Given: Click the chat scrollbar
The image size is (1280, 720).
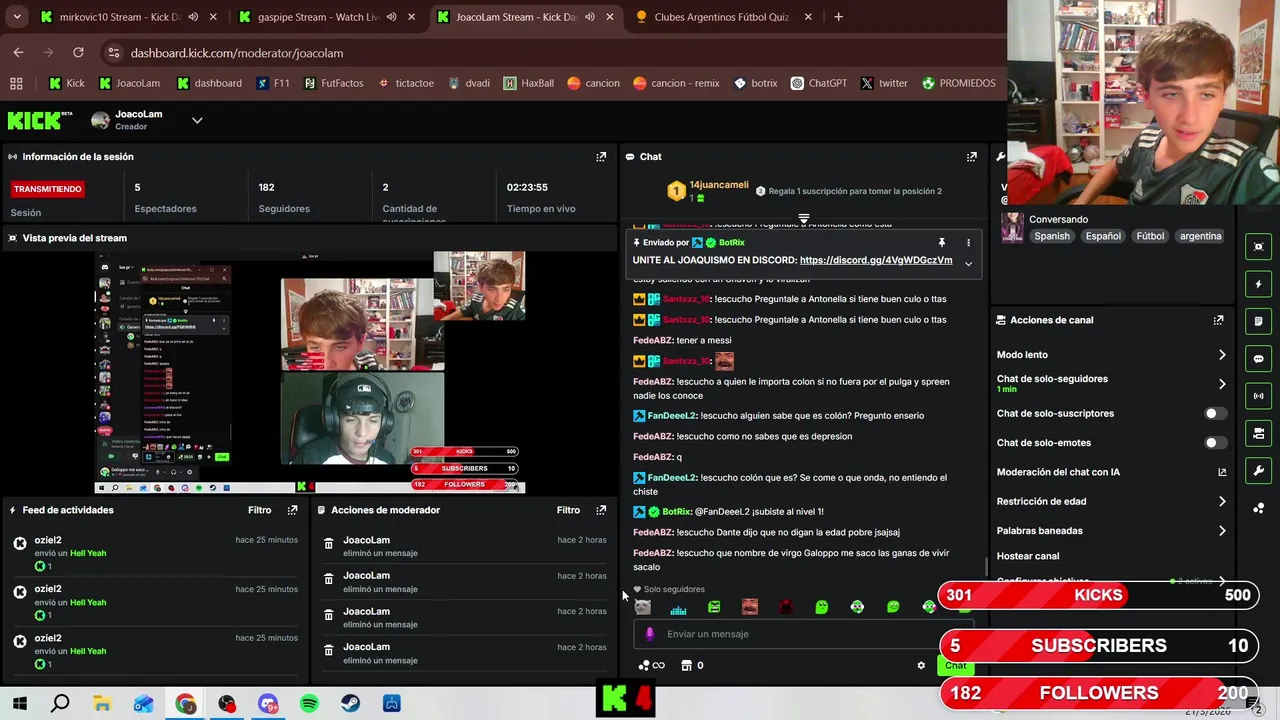Looking at the screenshot, I should (x=986, y=566).
